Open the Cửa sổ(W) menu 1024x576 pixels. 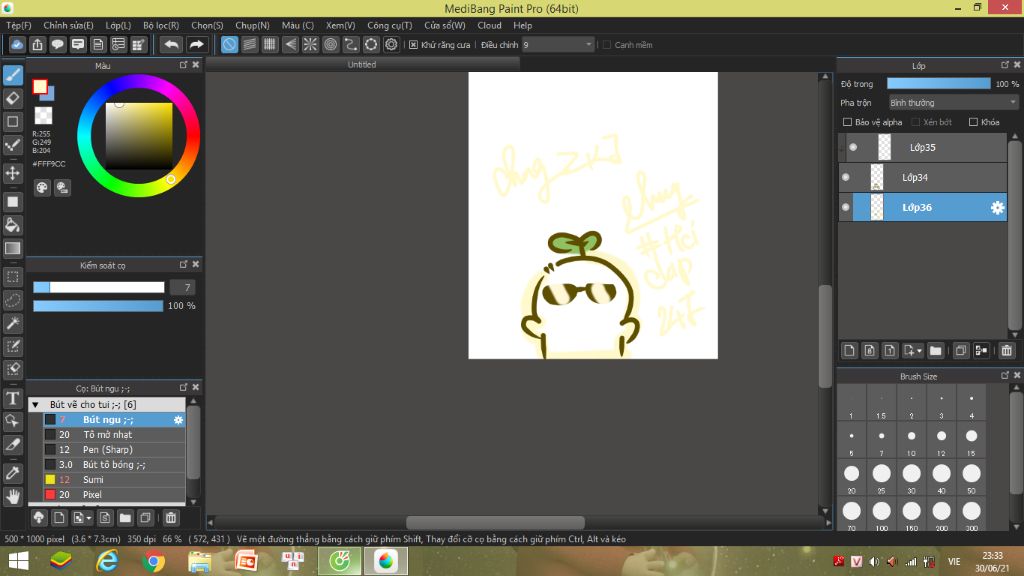pyautogui.click(x=445, y=25)
